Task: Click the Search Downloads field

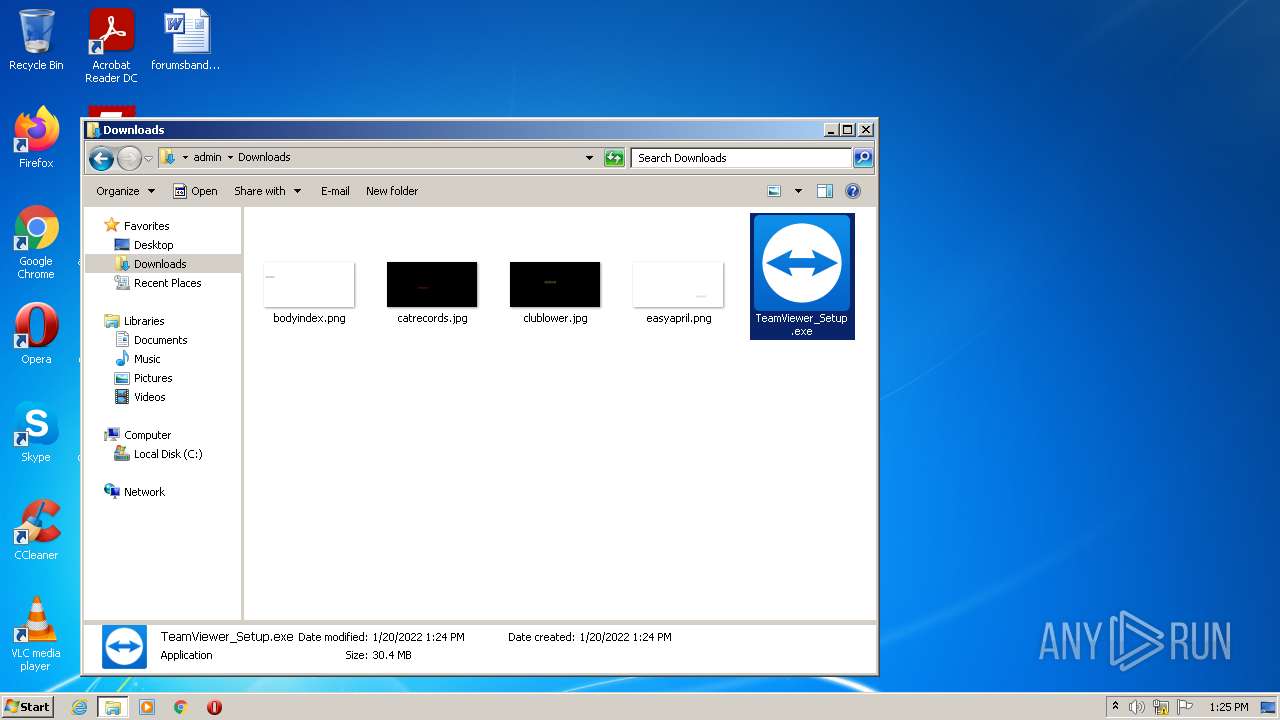Action: 741,158
